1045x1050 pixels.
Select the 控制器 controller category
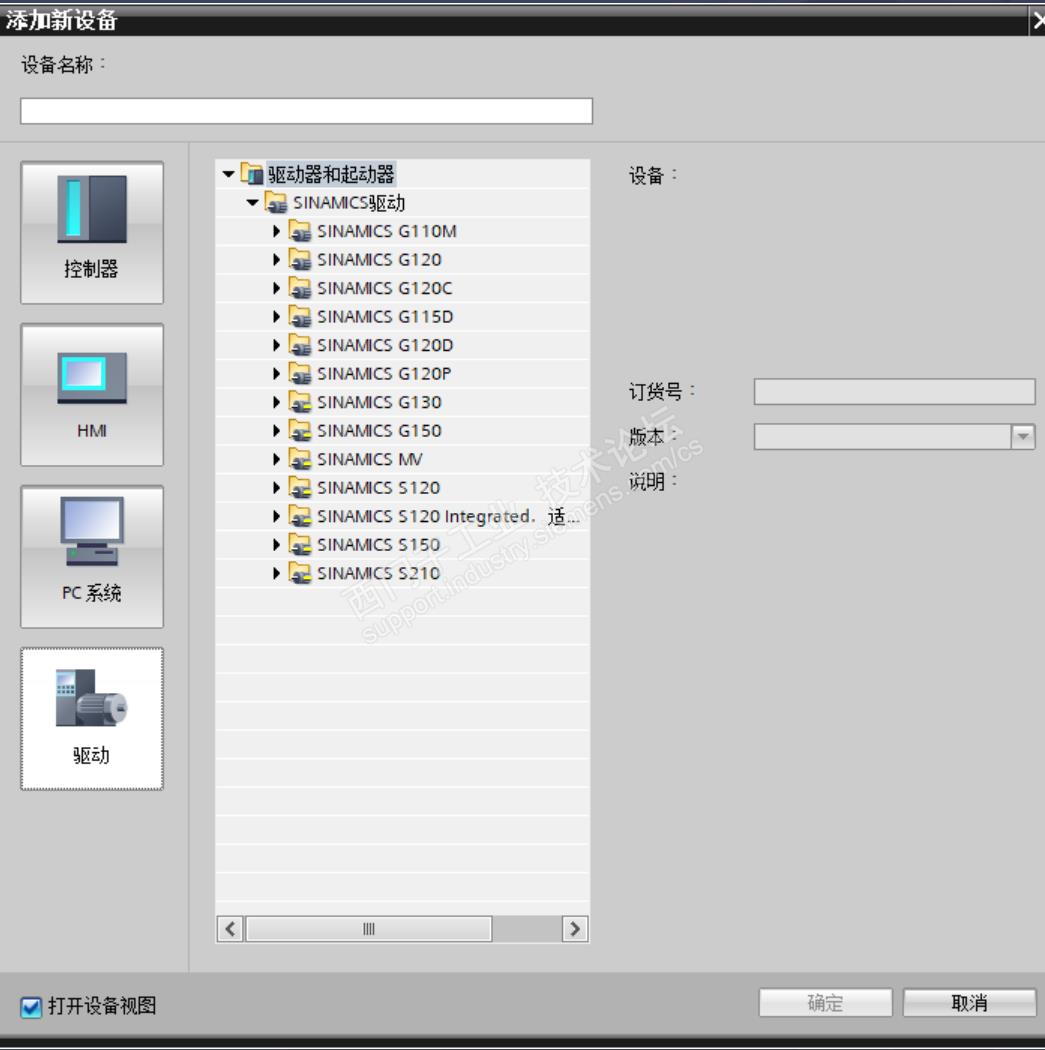[92, 232]
